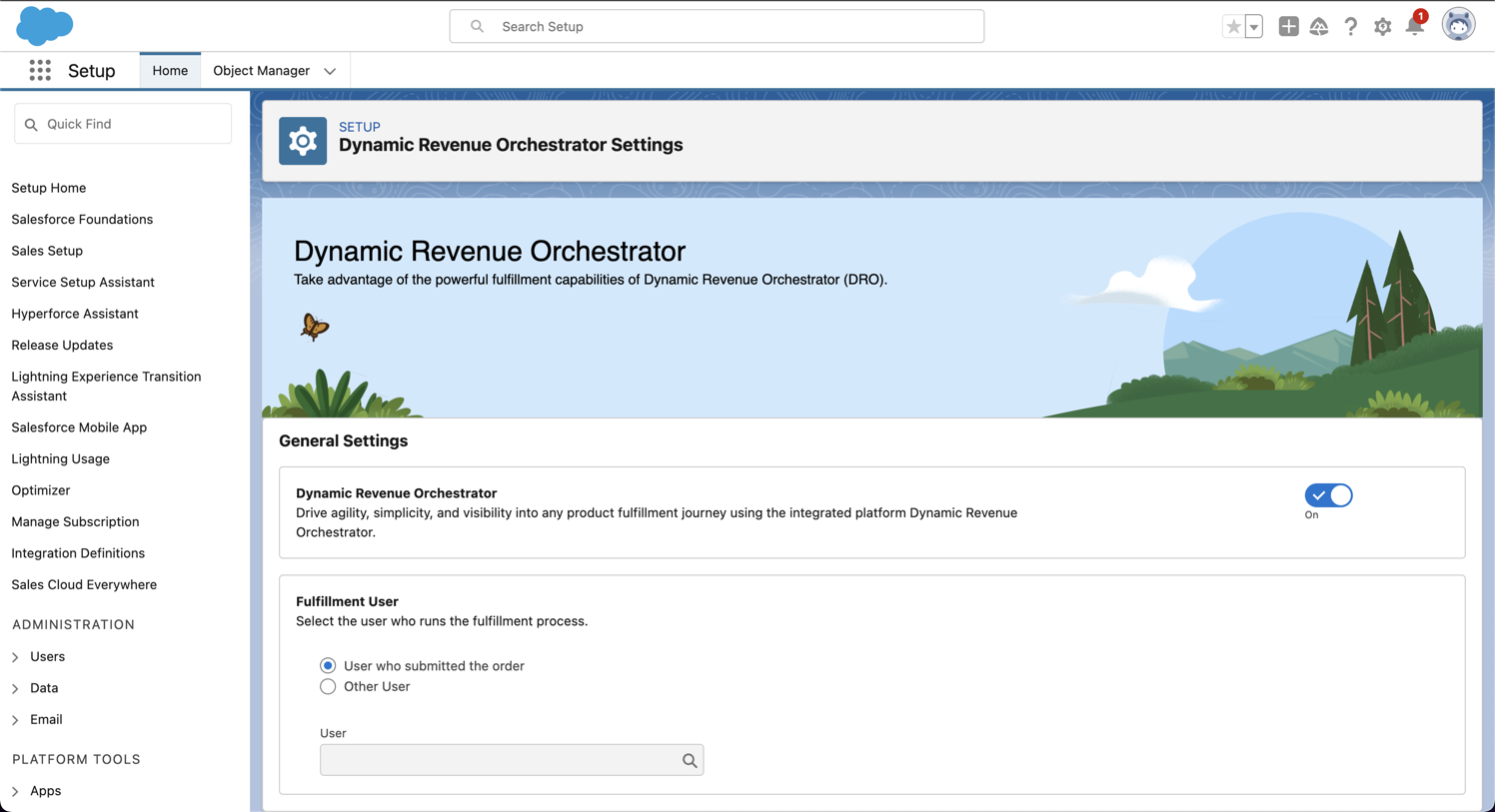The image size is (1495, 812).
Task: Open the Optimizer page
Action: (41, 490)
